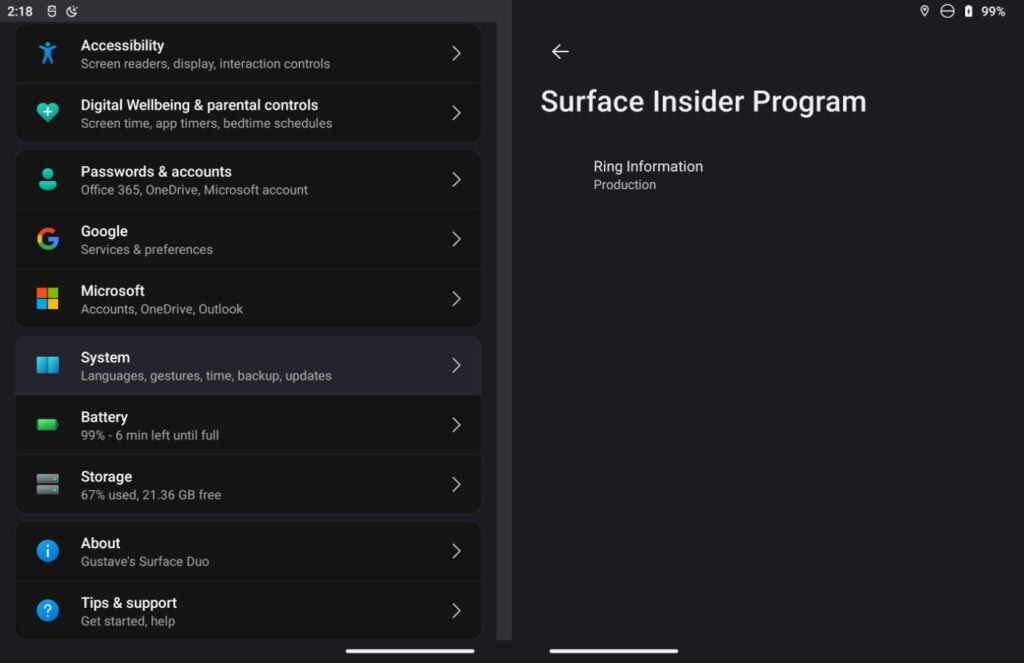This screenshot has height=663, width=1024.
Task: Expand the Microsoft row chevron
Action: [457, 298]
